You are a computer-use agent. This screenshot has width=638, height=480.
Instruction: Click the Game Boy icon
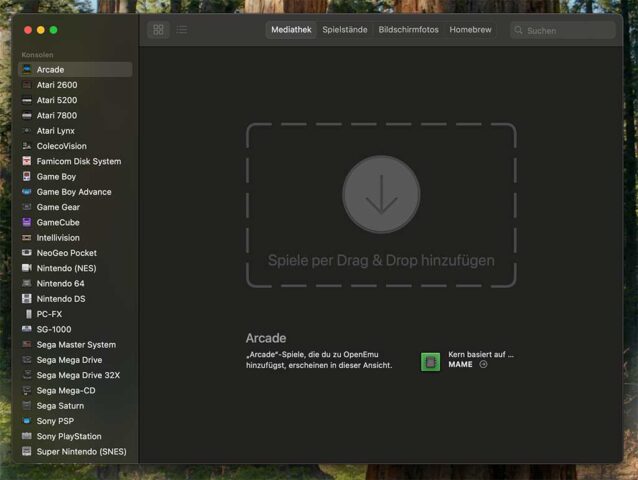[27, 177]
